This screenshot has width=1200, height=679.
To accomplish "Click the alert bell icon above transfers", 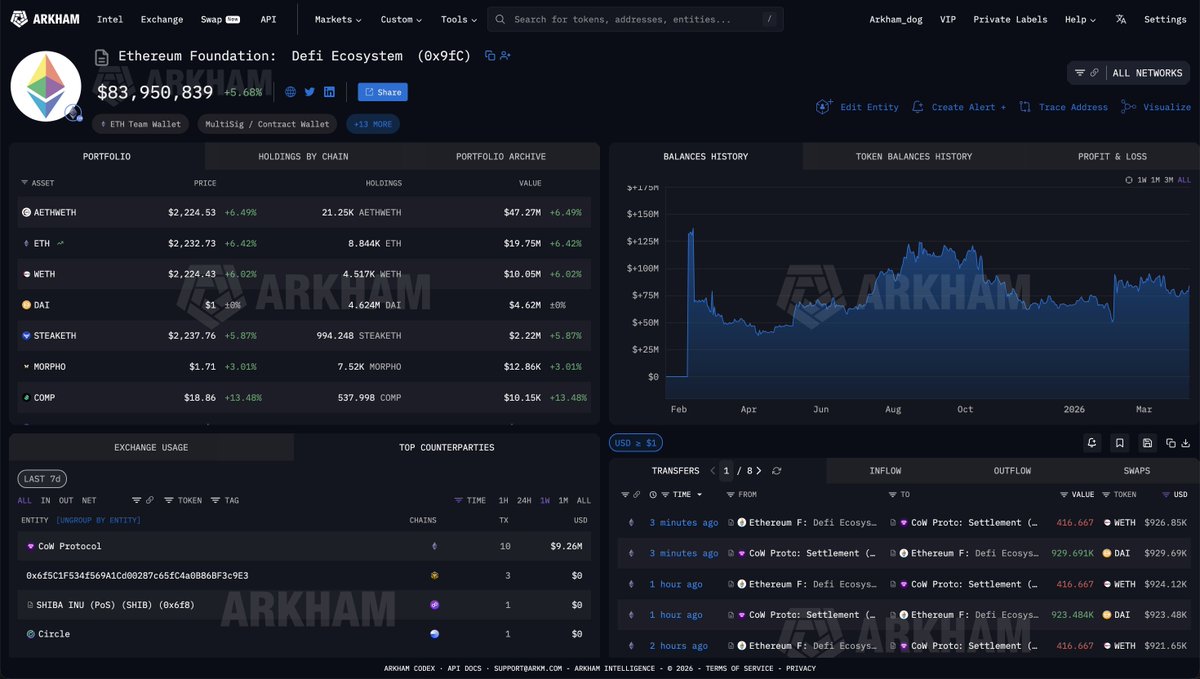I will [x=1091, y=443].
